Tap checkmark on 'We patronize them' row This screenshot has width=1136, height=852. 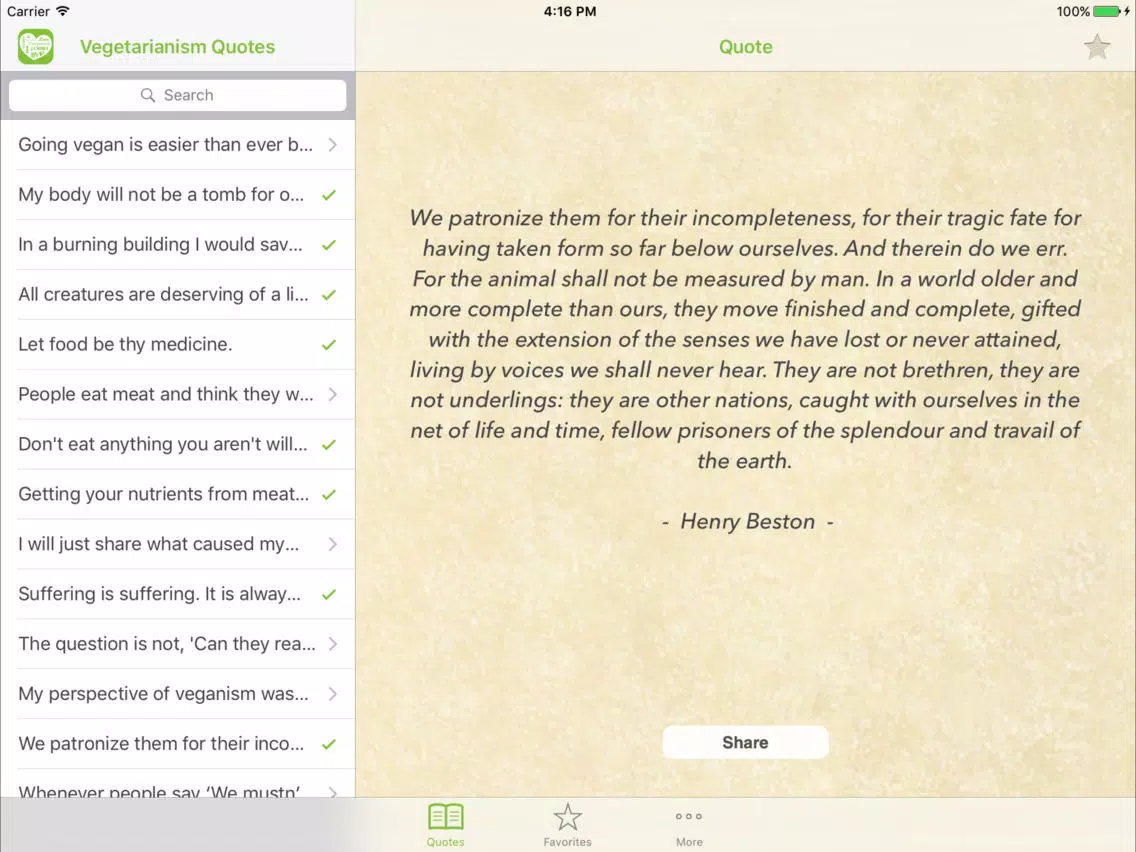[329, 744]
